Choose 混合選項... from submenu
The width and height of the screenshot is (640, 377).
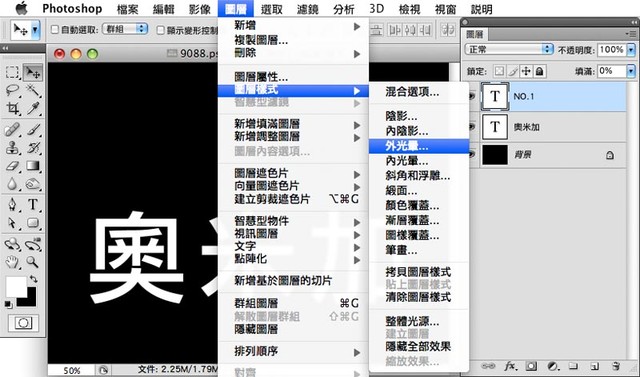[x=419, y=92]
